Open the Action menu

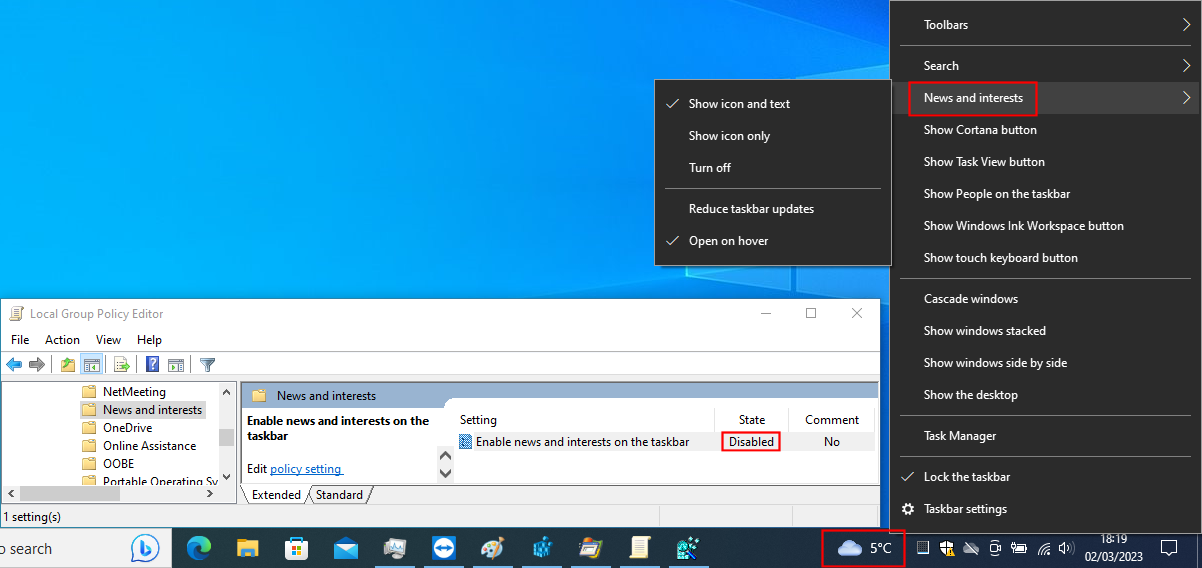pos(62,340)
